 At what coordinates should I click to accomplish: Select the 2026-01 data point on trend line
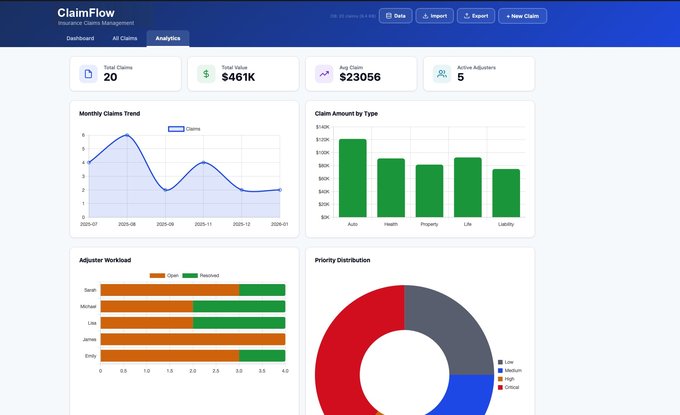click(x=280, y=190)
